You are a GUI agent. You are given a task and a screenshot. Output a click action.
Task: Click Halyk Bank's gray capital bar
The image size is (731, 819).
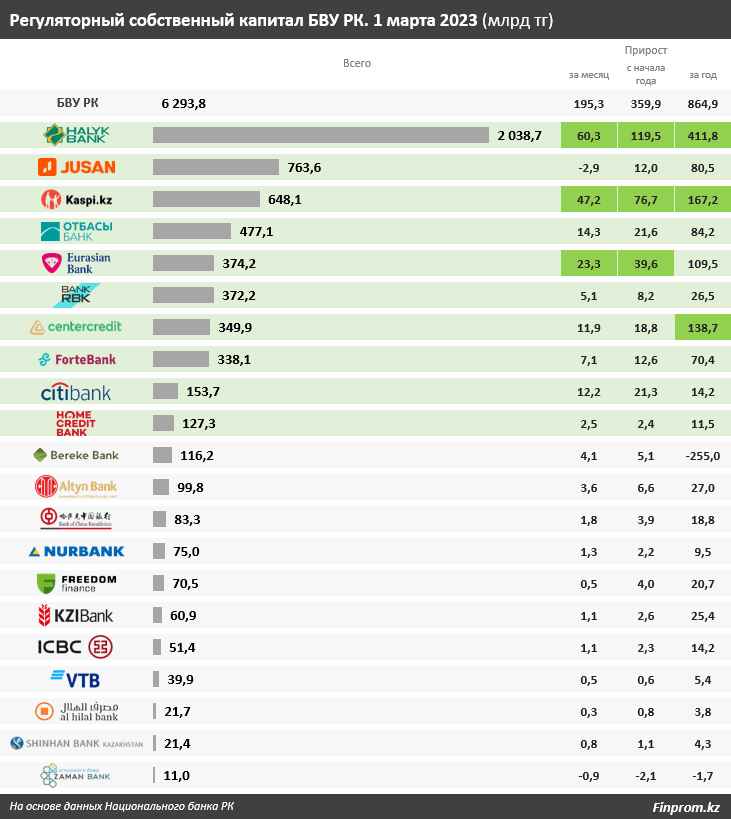coord(321,135)
